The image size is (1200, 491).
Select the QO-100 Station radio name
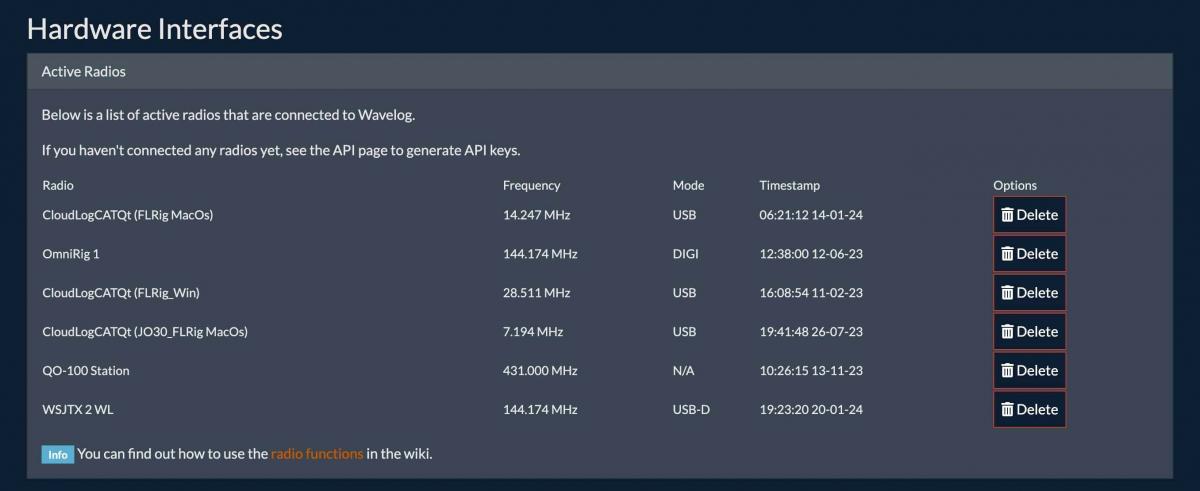(x=86, y=371)
